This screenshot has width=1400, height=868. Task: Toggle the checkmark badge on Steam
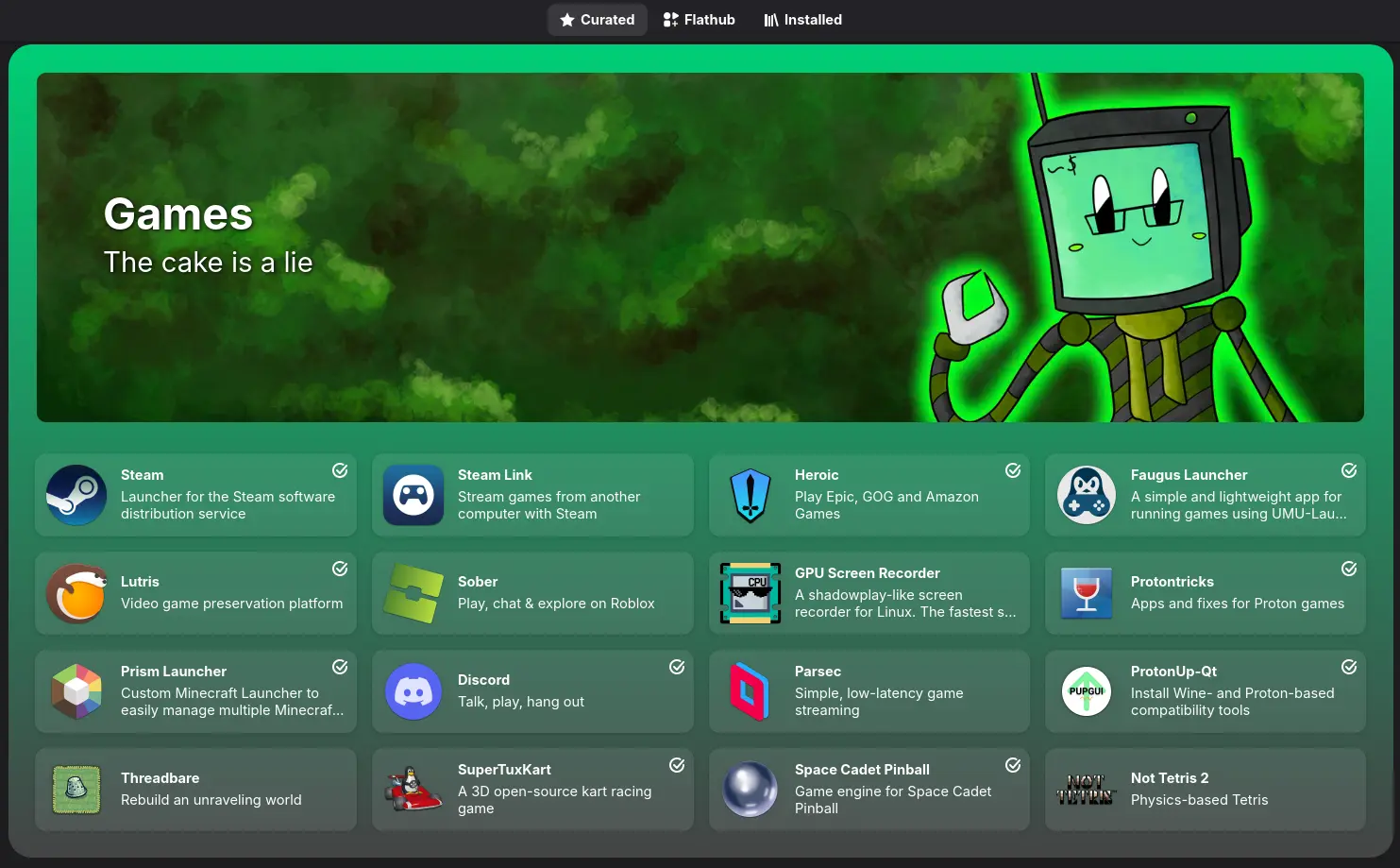pos(340,470)
